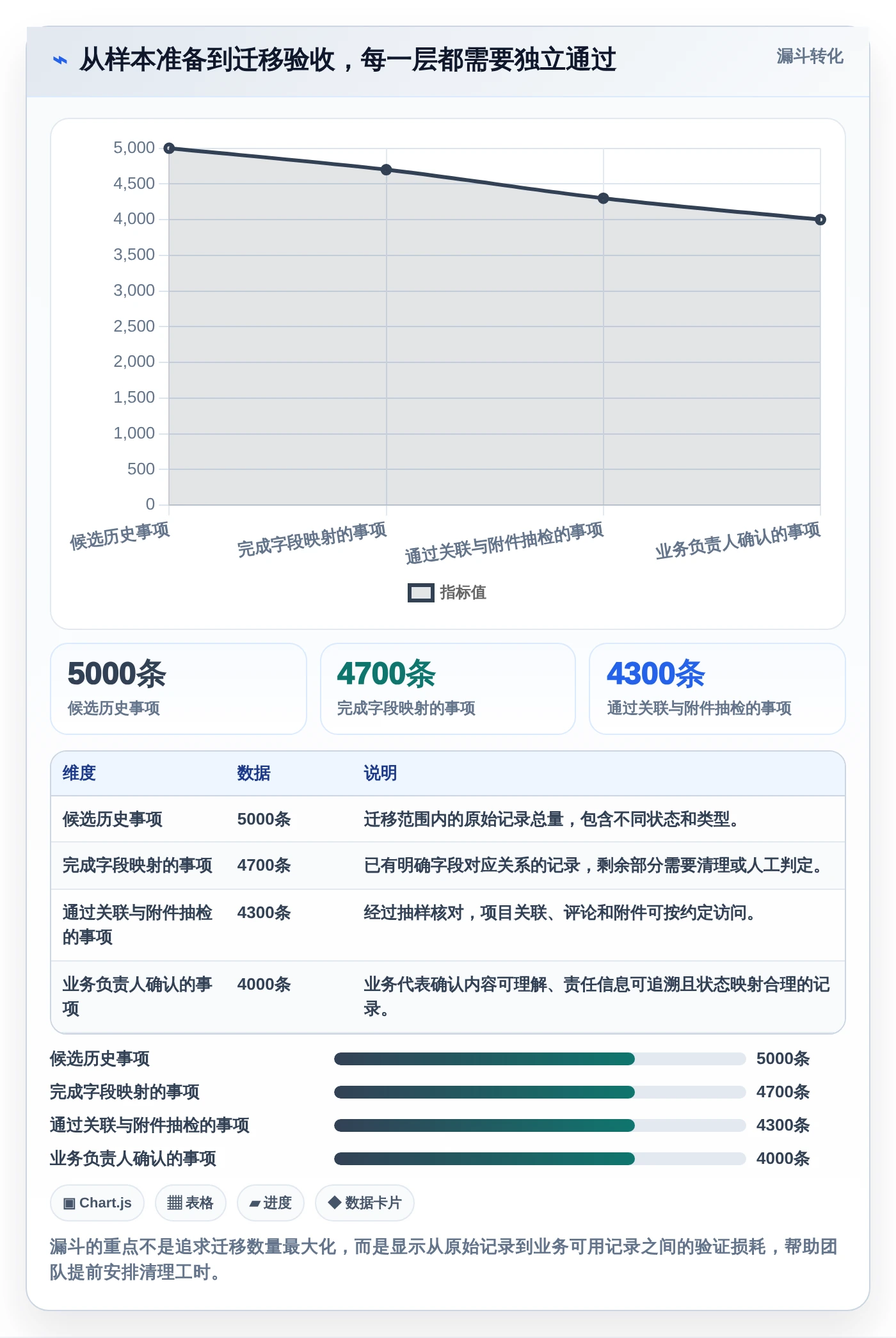Click the 5000条 progress value
The width and height of the screenshot is (896, 1338).
783,1058
